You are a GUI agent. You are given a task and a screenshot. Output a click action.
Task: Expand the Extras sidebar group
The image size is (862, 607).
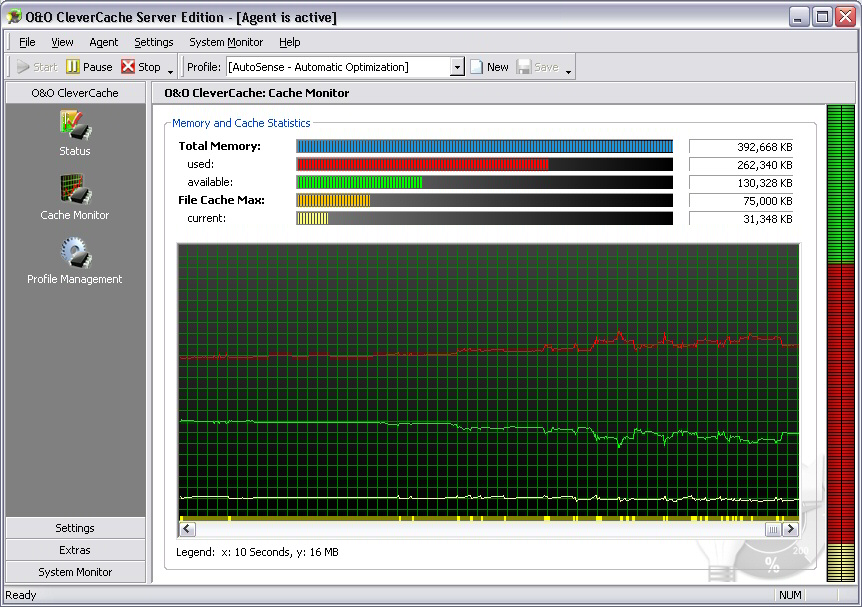click(75, 550)
